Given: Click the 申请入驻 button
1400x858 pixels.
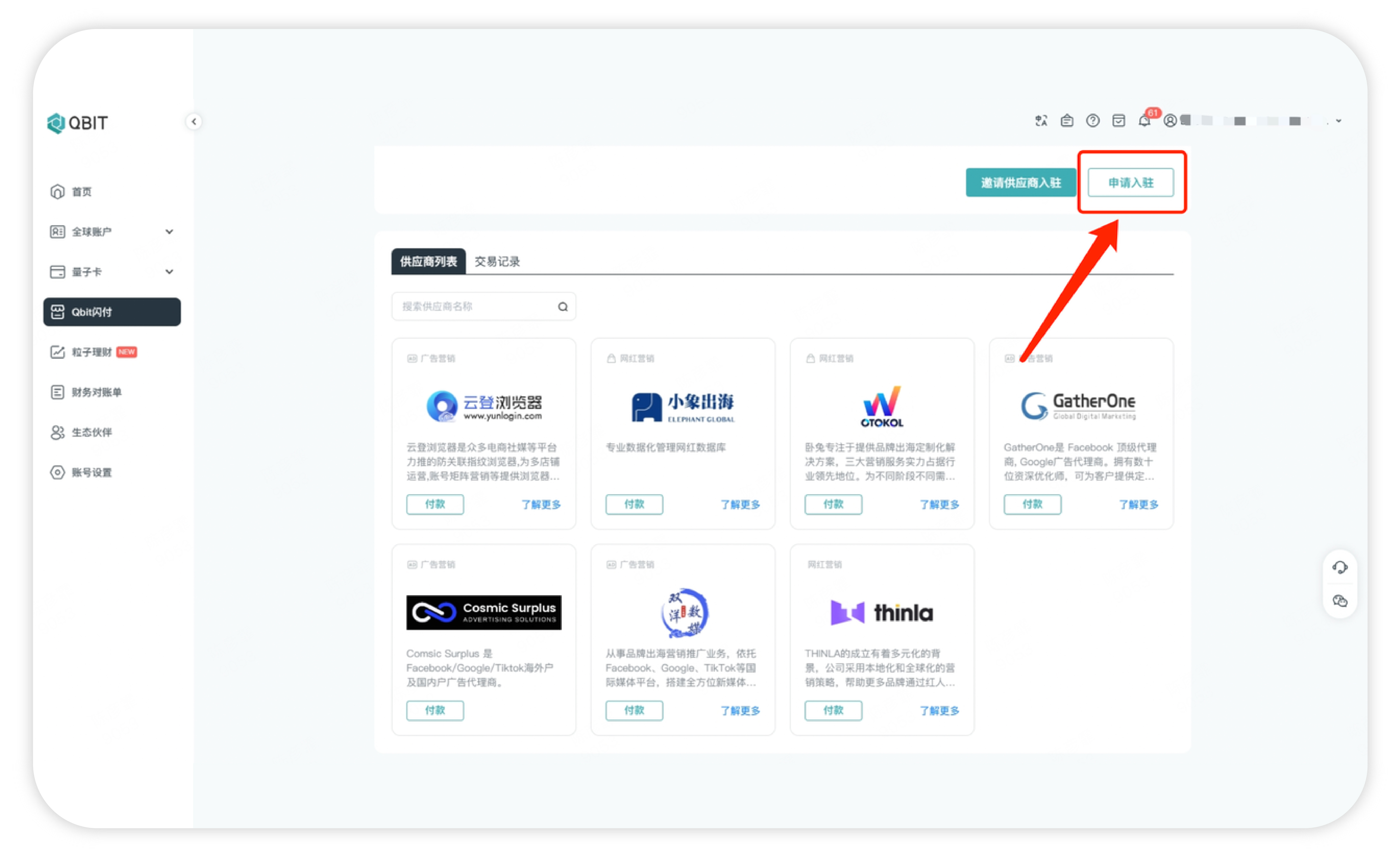Looking at the screenshot, I should [x=1131, y=183].
